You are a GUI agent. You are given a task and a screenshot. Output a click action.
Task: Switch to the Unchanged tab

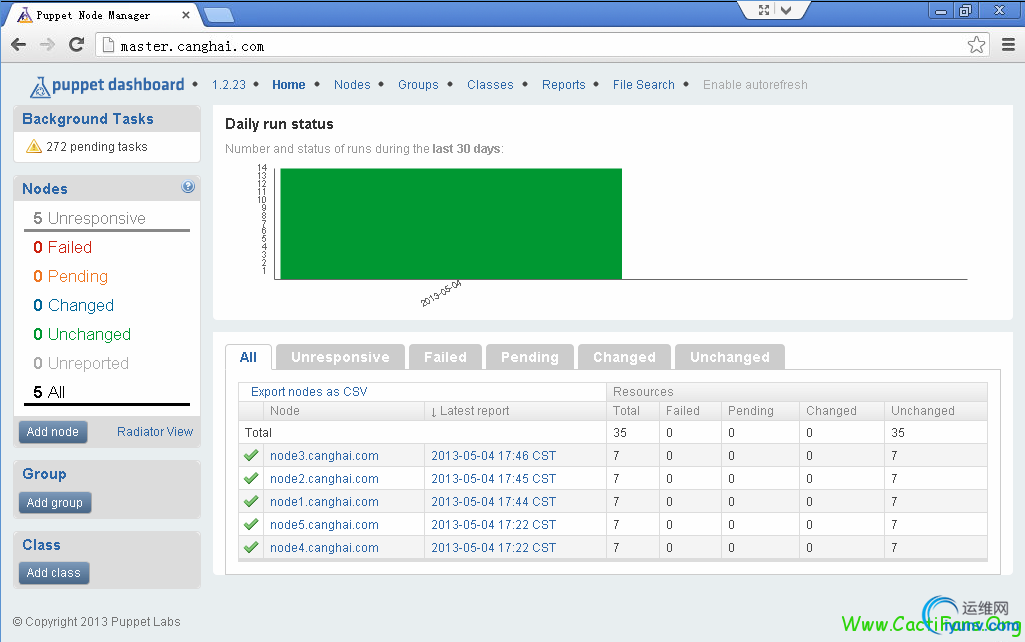point(730,357)
